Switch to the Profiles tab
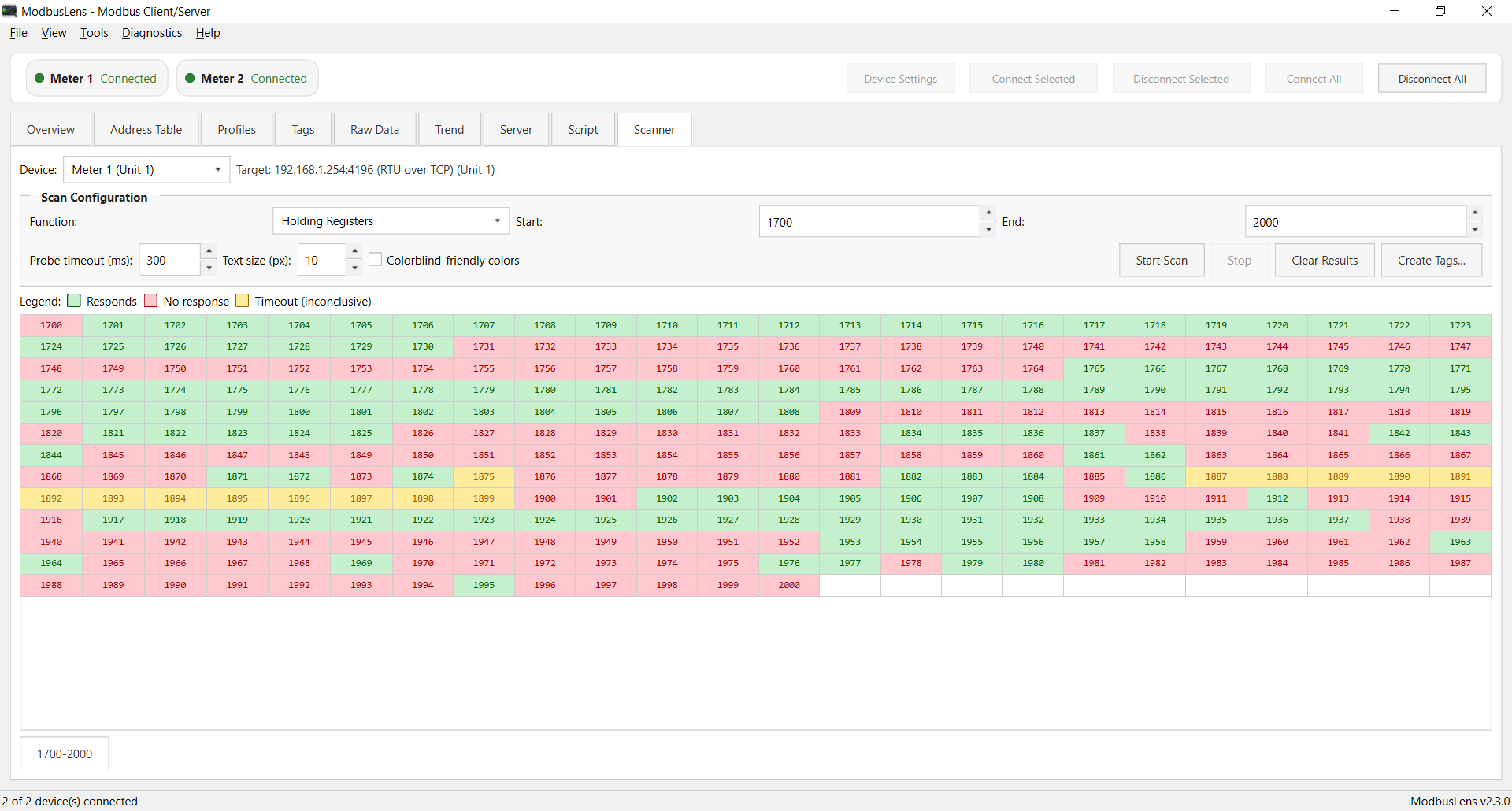 click(236, 130)
